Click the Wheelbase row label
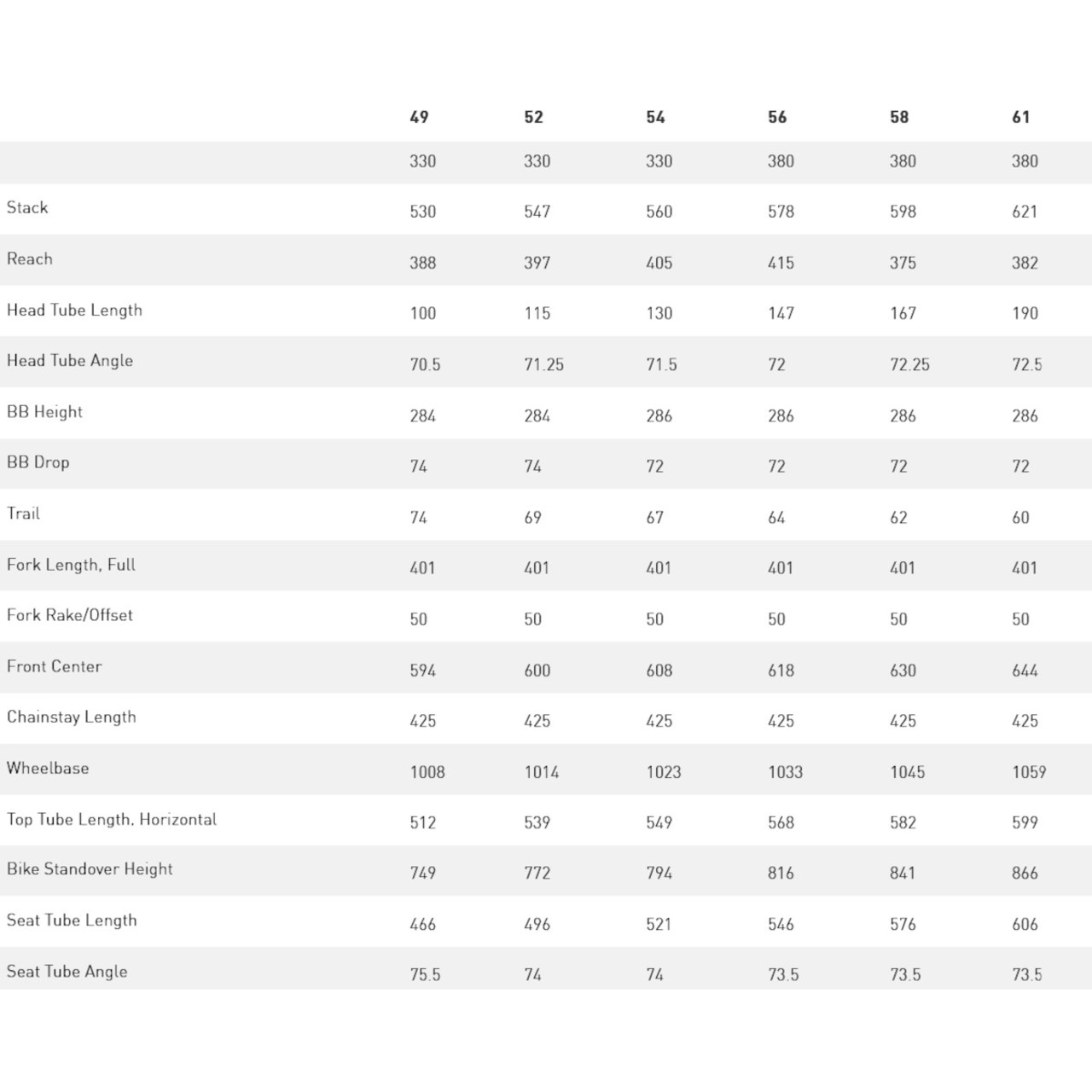 tap(48, 768)
